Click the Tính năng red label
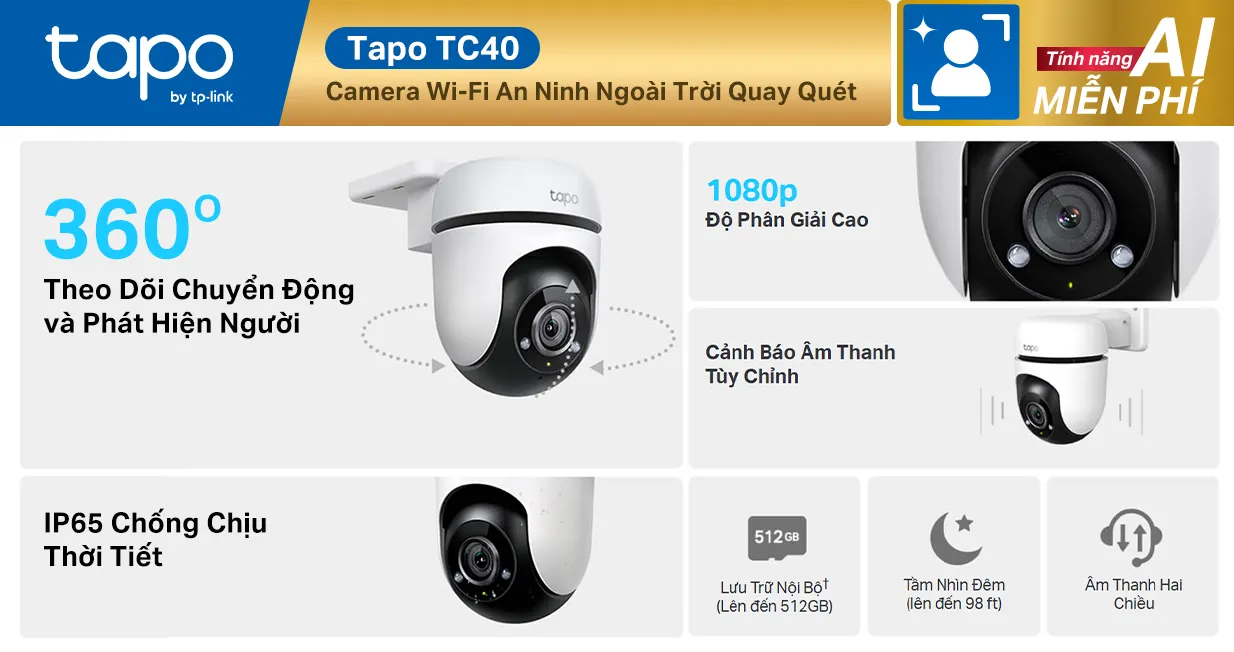Image resolution: width=1234 pixels, height=652 pixels. tap(1087, 60)
